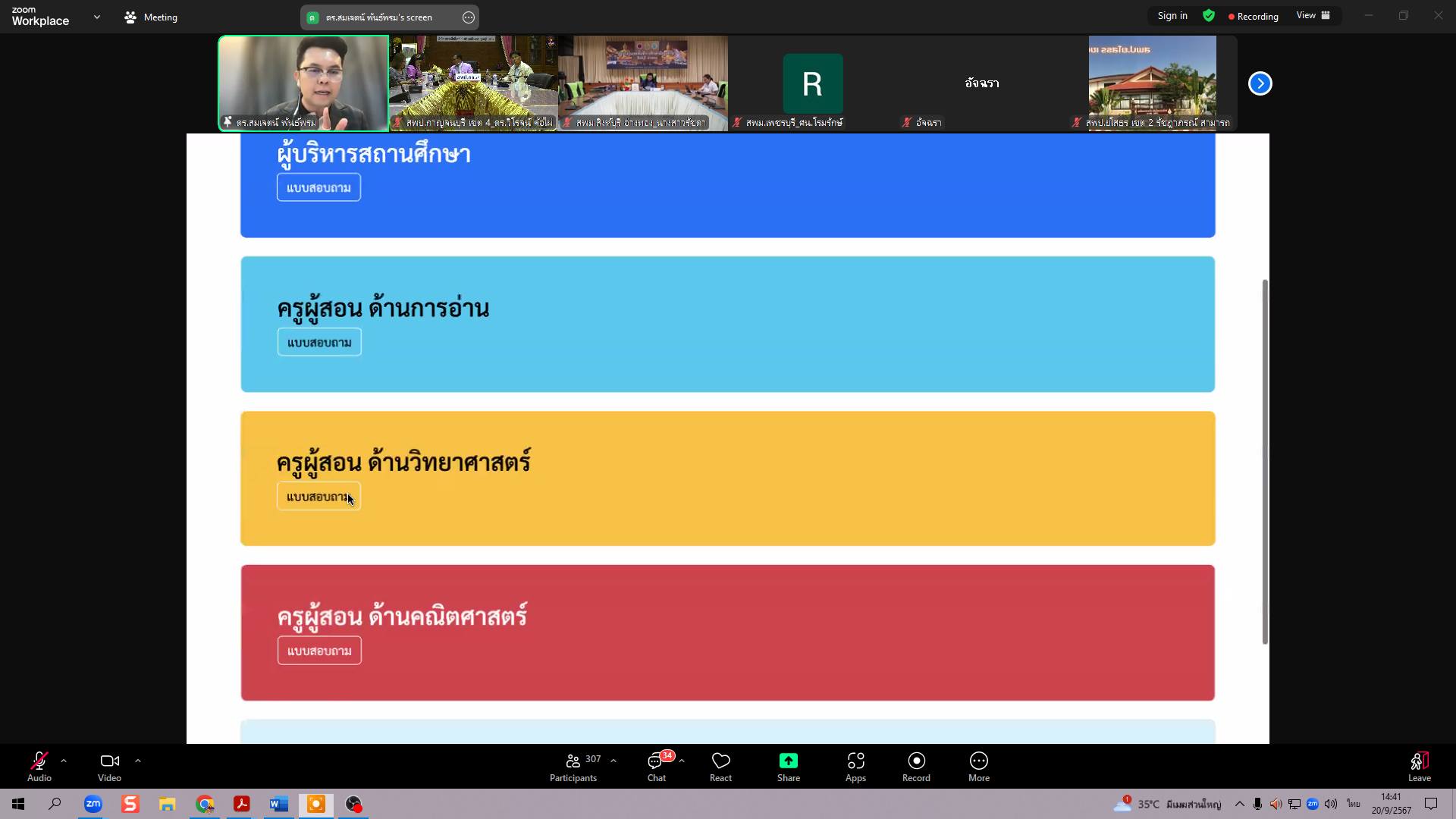The image size is (1456, 819).
Task: Toggle mute for Audio in Zoom toolbar
Action: tap(38, 764)
